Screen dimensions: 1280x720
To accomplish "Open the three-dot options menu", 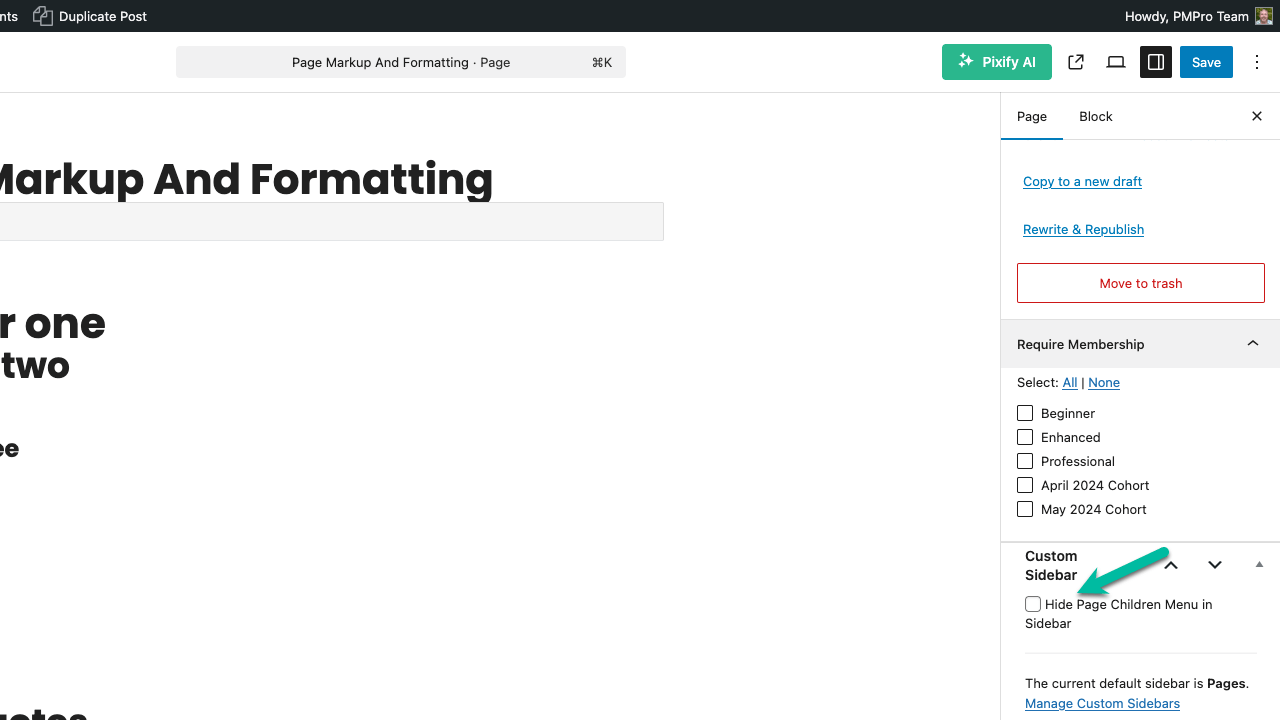I will click(x=1257, y=62).
